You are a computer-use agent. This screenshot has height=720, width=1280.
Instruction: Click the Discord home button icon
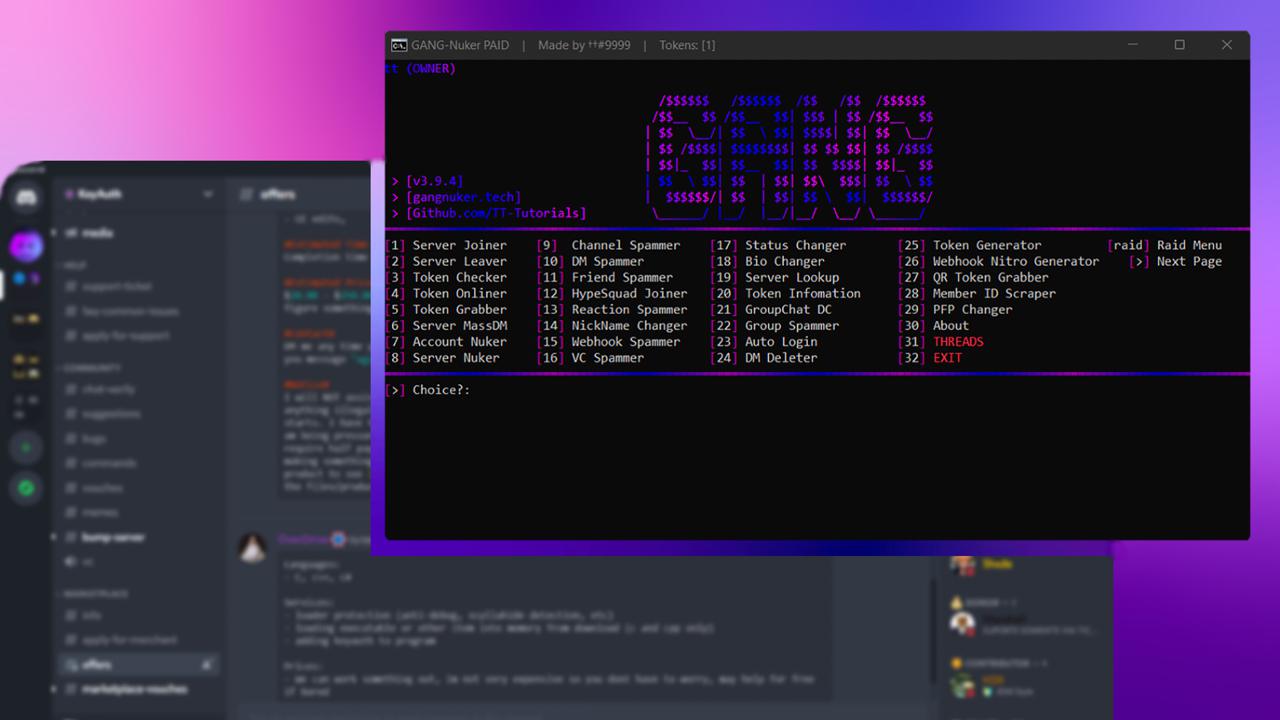point(26,198)
